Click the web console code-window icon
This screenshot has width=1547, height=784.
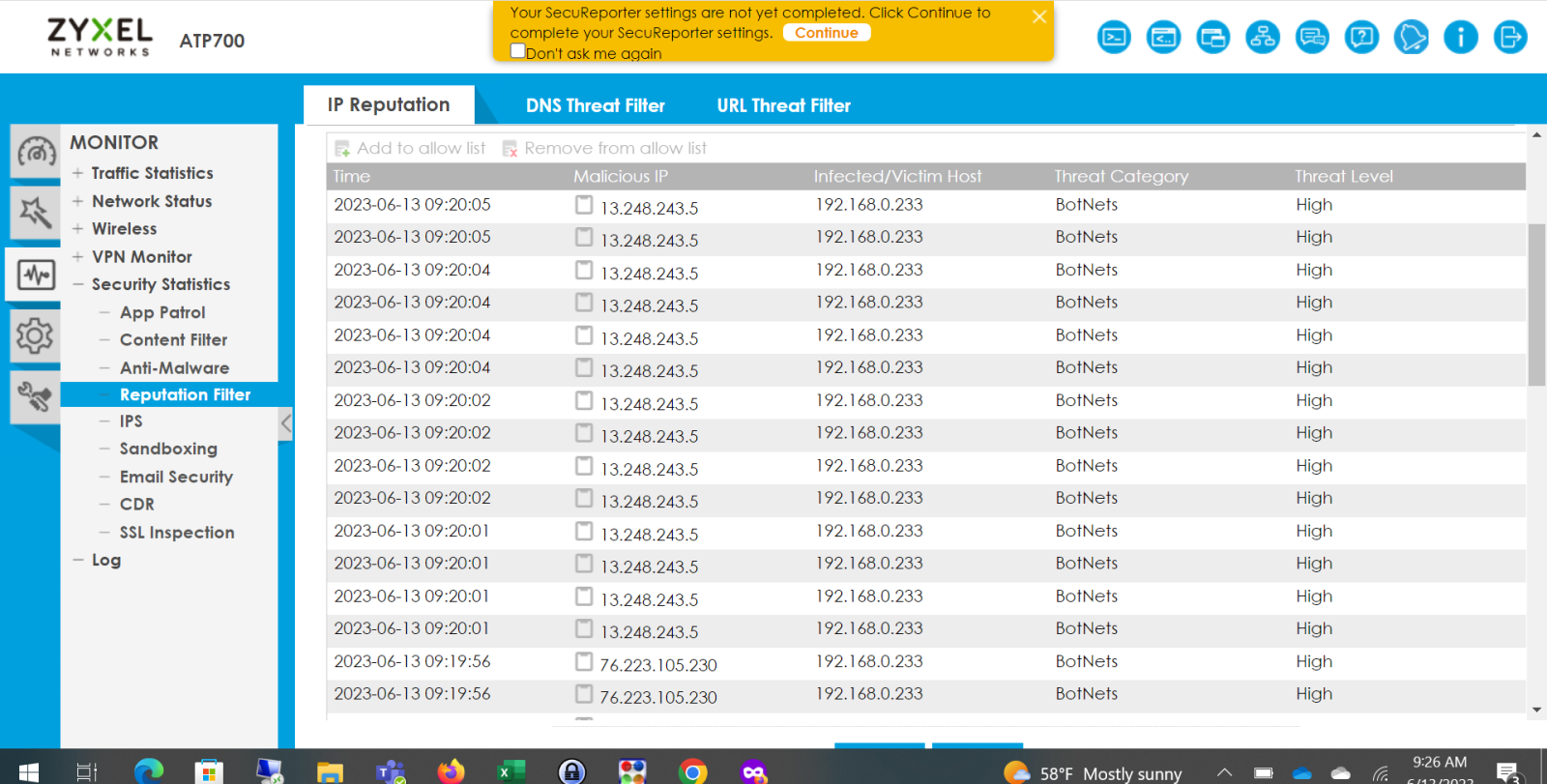[x=1163, y=38]
